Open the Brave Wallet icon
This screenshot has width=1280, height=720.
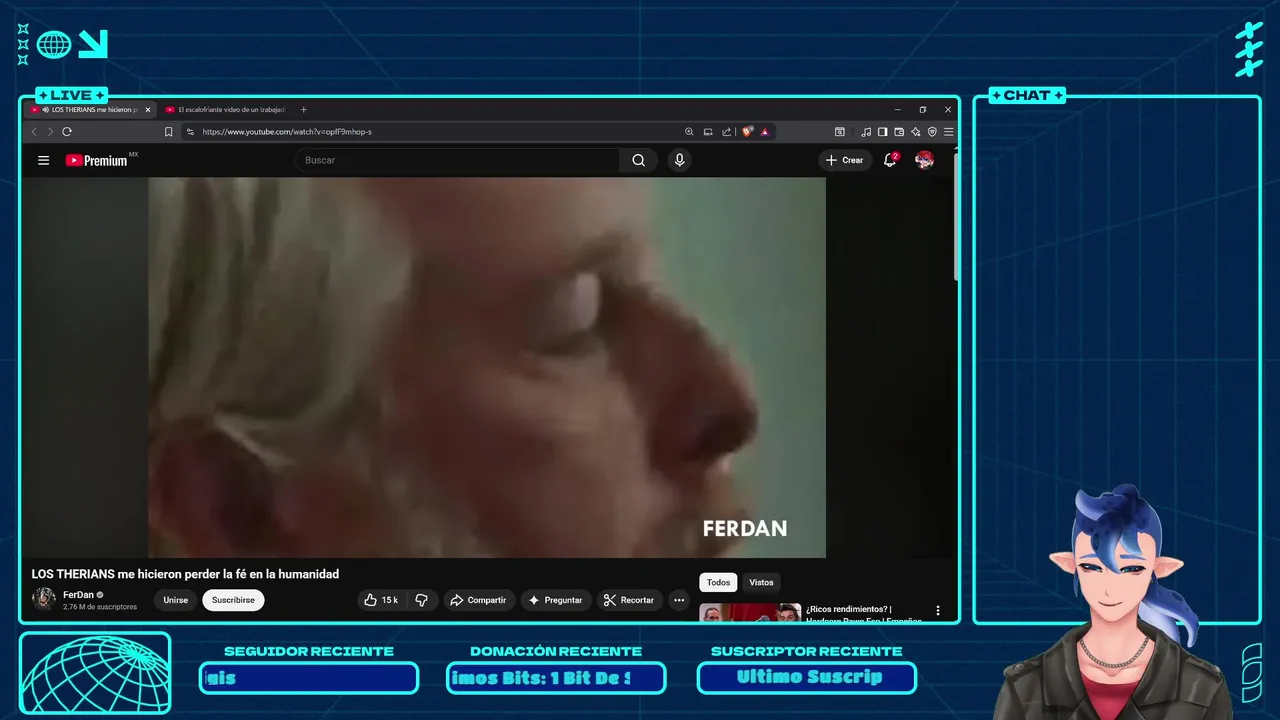[899, 132]
